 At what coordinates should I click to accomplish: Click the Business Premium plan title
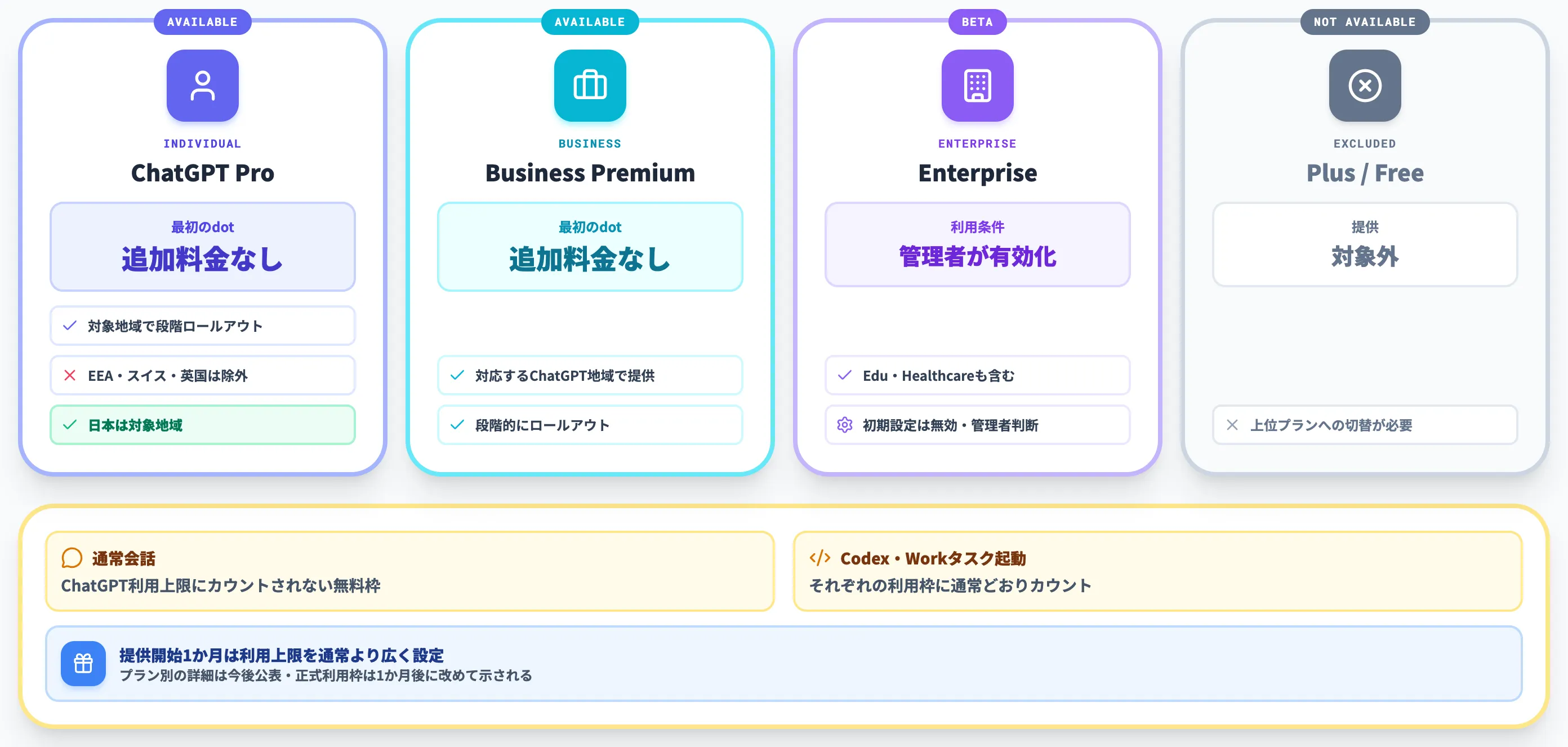pyautogui.click(x=590, y=174)
